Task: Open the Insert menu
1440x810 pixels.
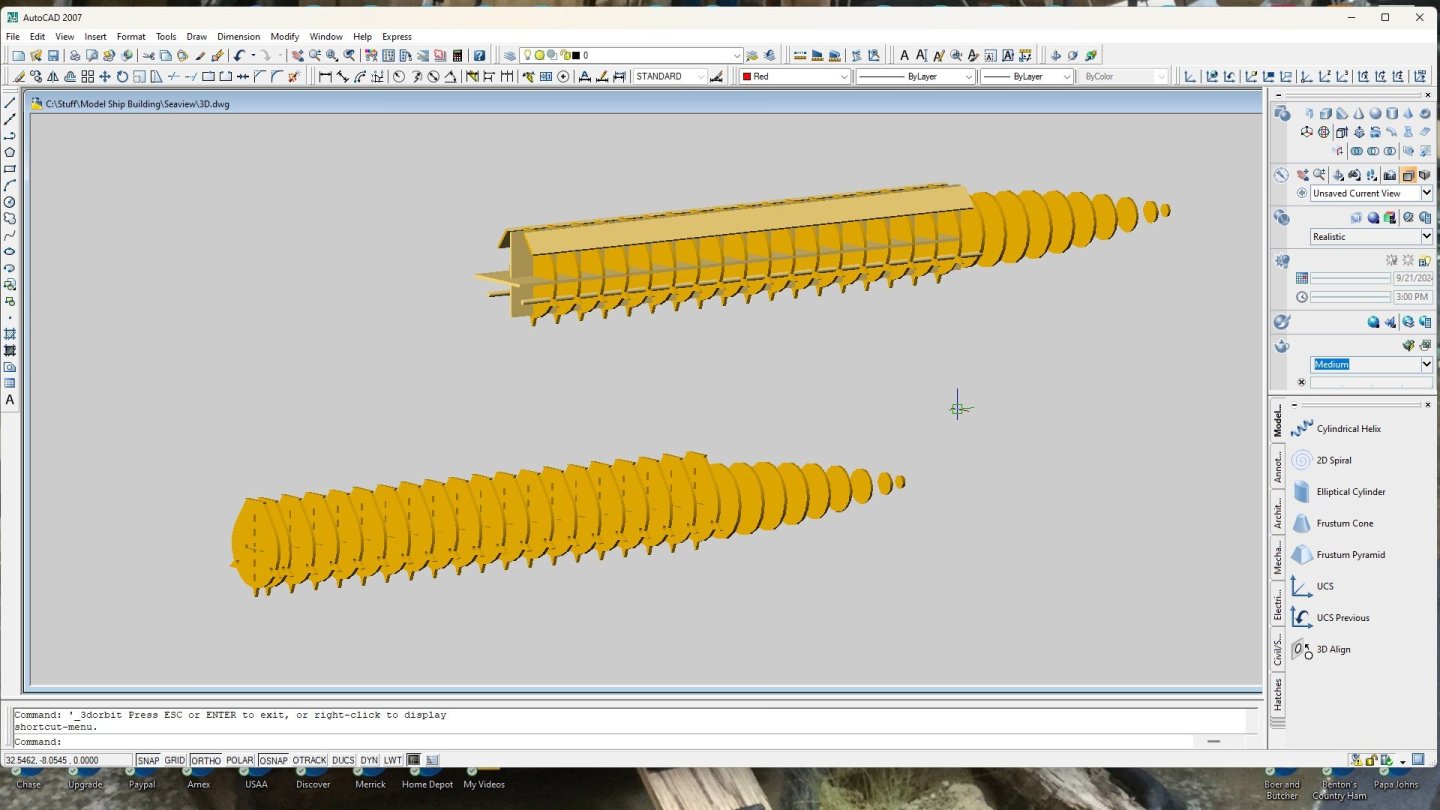Action: (x=95, y=37)
